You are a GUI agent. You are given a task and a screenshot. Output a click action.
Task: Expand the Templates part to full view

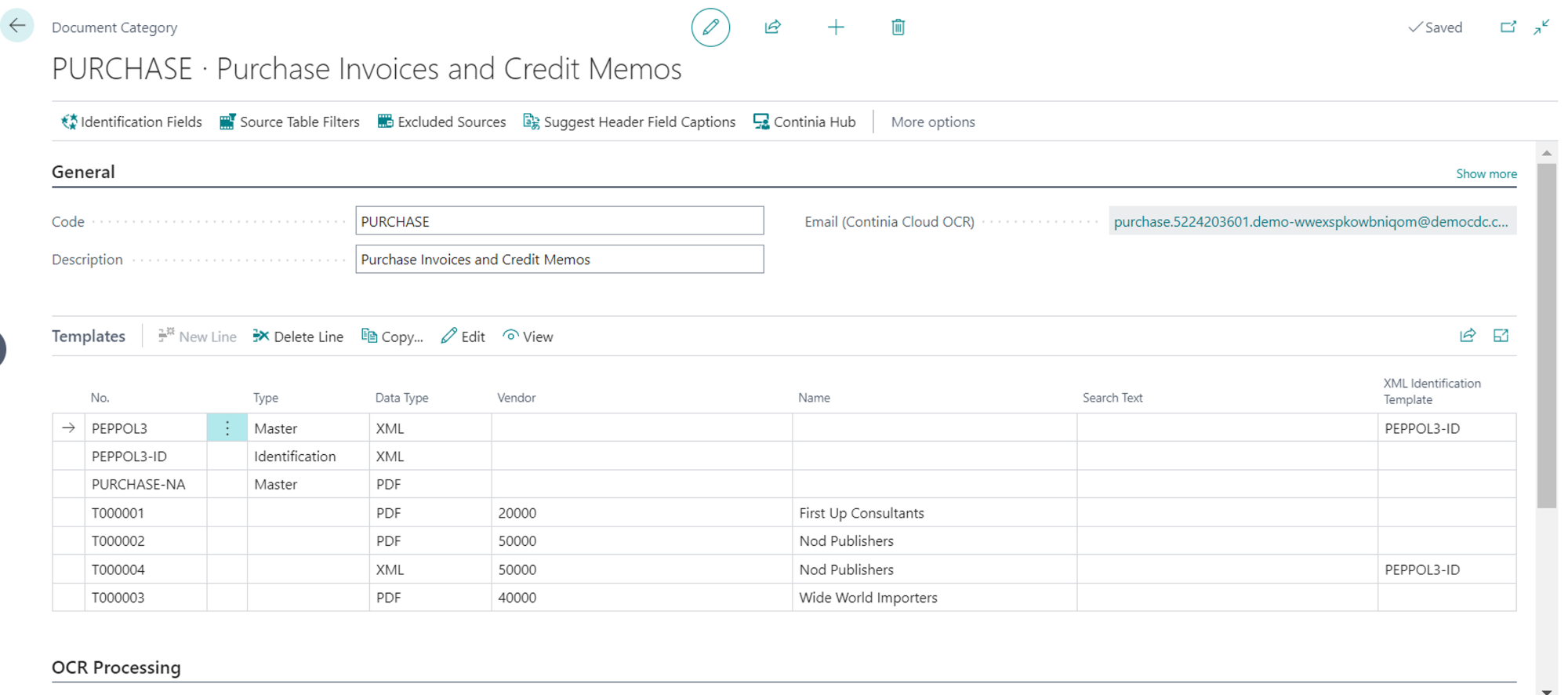(1501, 336)
